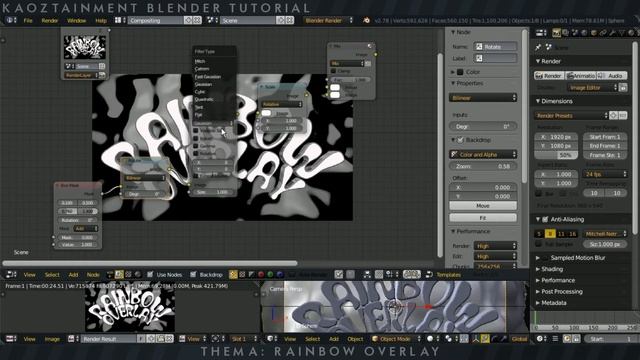Open the Global orientation dropdown
The width and height of the screenshot is (640, 360).
(519, 339)
